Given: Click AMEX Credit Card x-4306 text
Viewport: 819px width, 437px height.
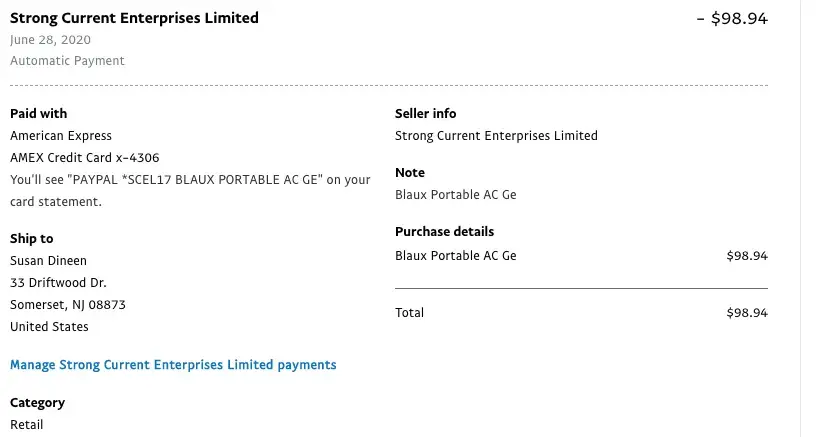Looking at the screenshot, I should 84,158.
